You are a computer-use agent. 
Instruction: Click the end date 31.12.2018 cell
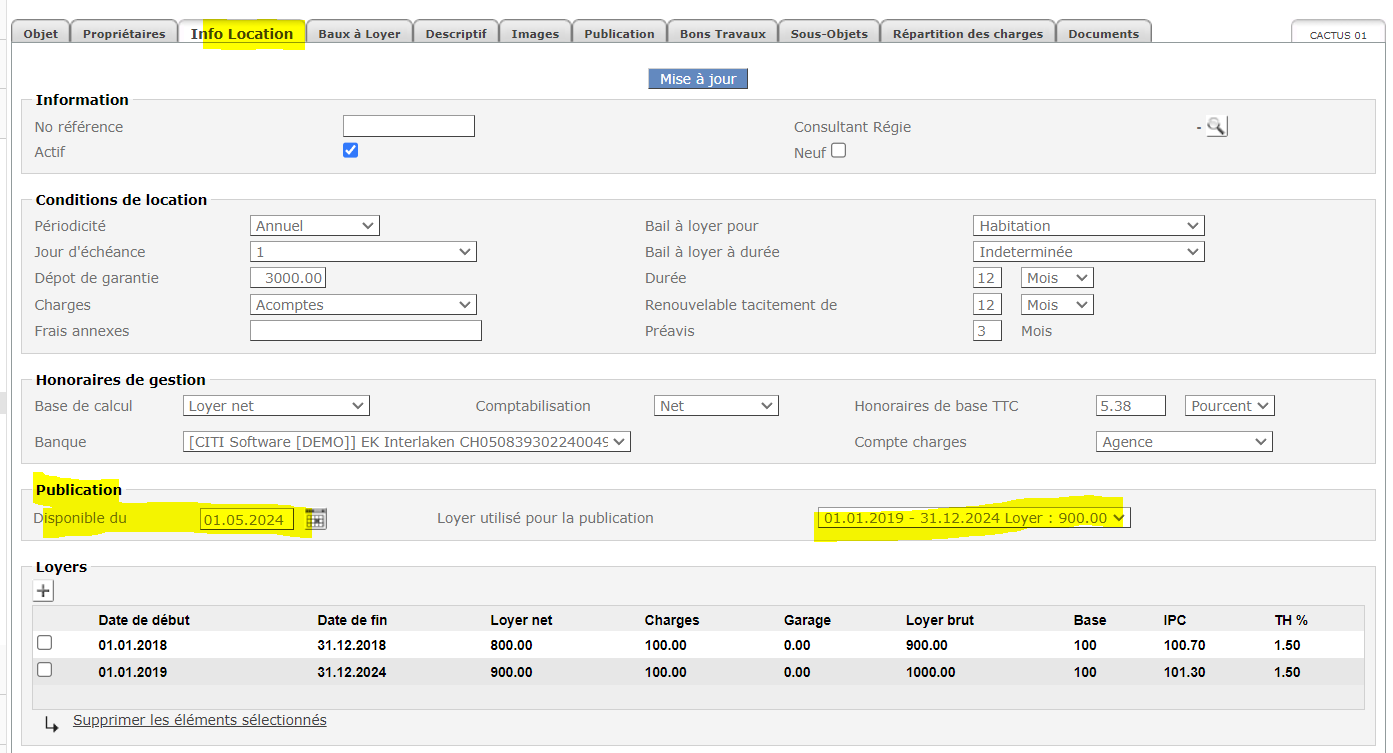(x=351, y=645)
